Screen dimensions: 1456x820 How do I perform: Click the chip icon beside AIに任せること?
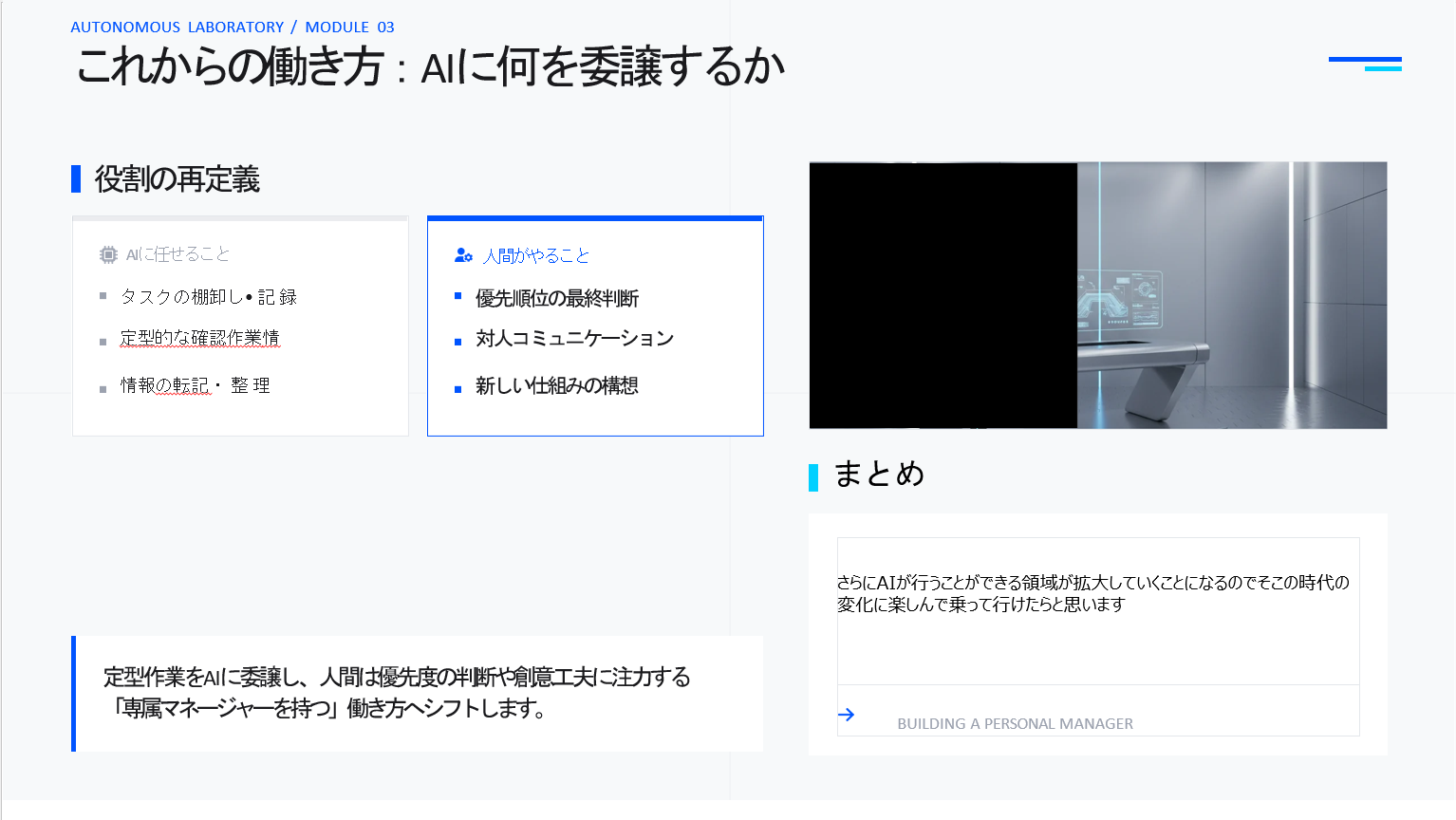(108, 254)
